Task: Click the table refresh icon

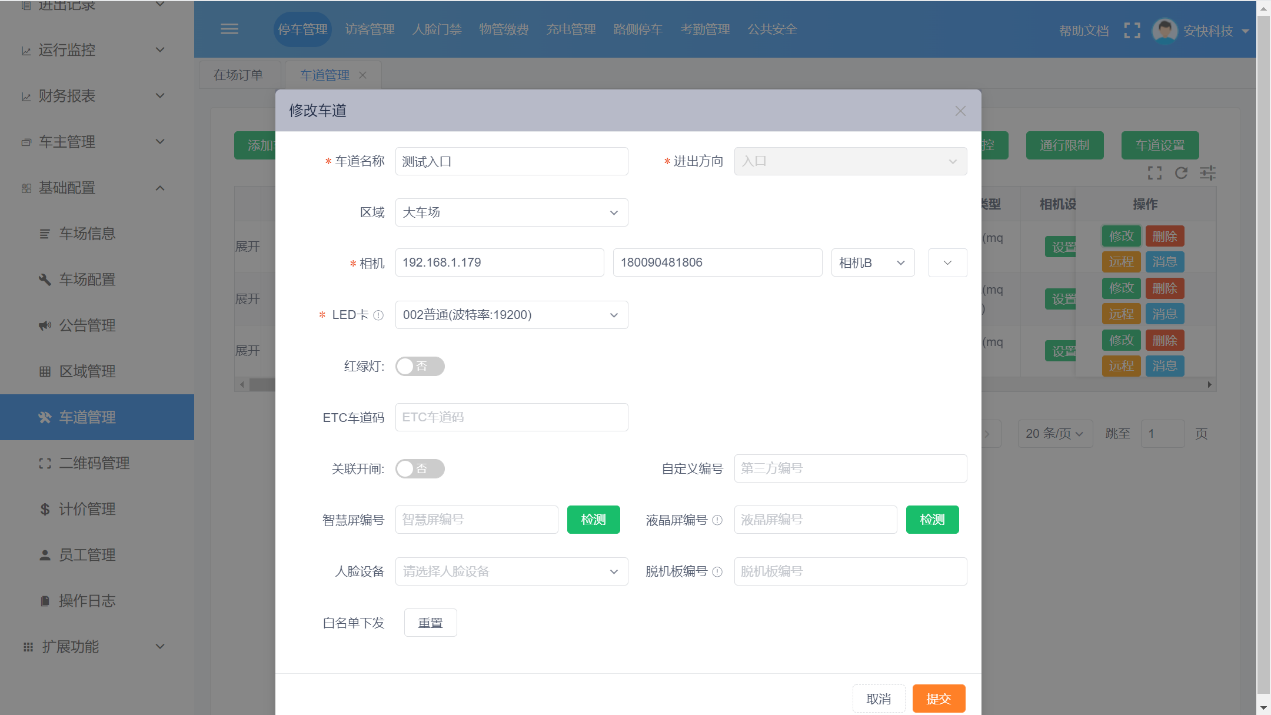Action: [1181, 173]
